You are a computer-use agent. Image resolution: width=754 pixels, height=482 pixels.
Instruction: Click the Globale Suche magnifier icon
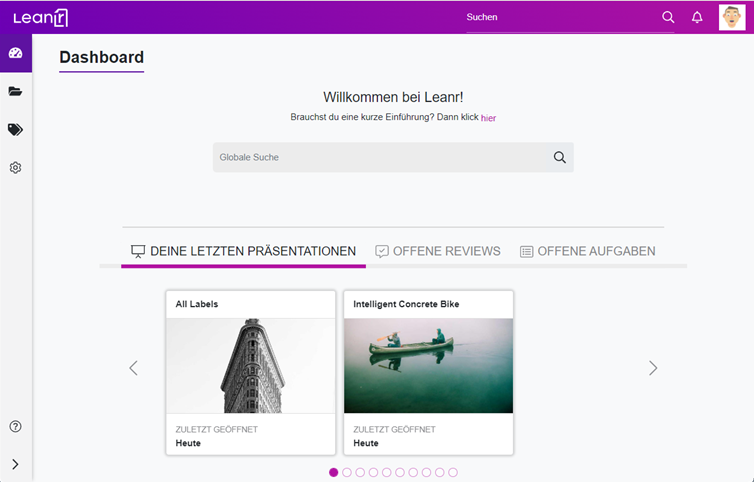(559, 157)
